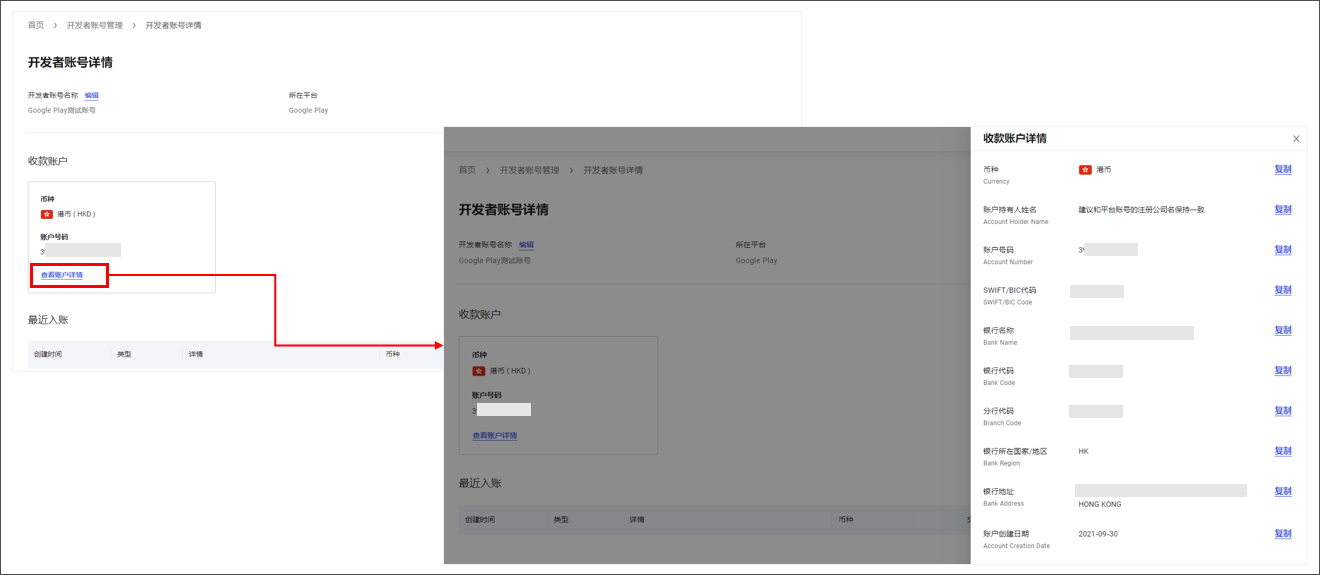Click 港币 ( HKD ) text in undimmed page card
The image size is (1320, 575).
pyautogui.click(x=76, y=214)
